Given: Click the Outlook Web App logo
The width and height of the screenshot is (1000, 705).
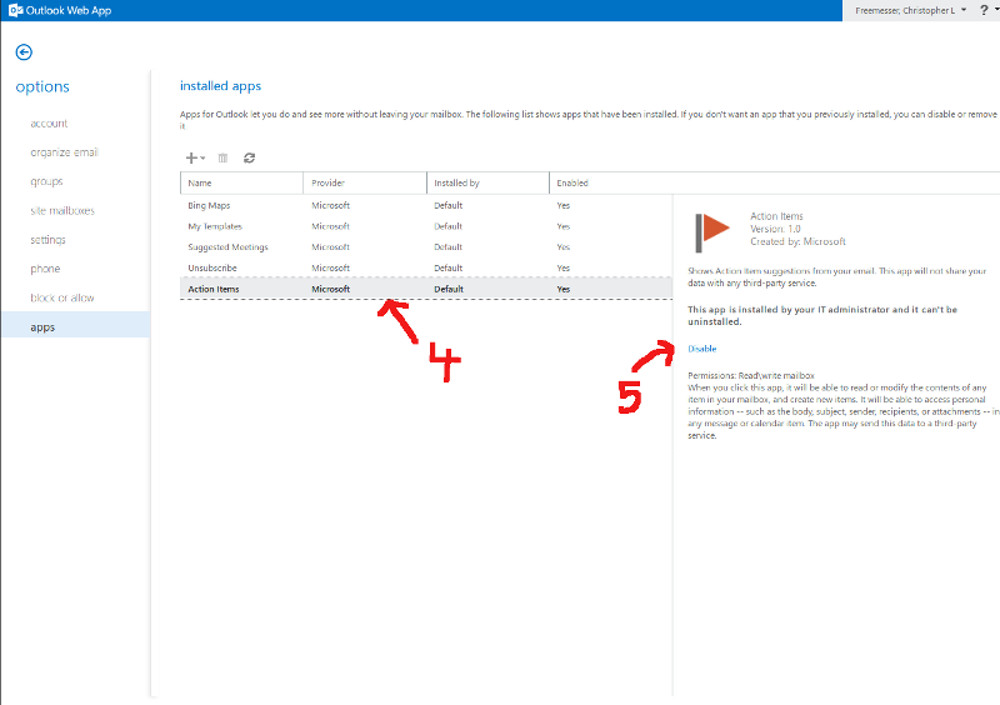Looking at the screenshot, I should 15,11.
